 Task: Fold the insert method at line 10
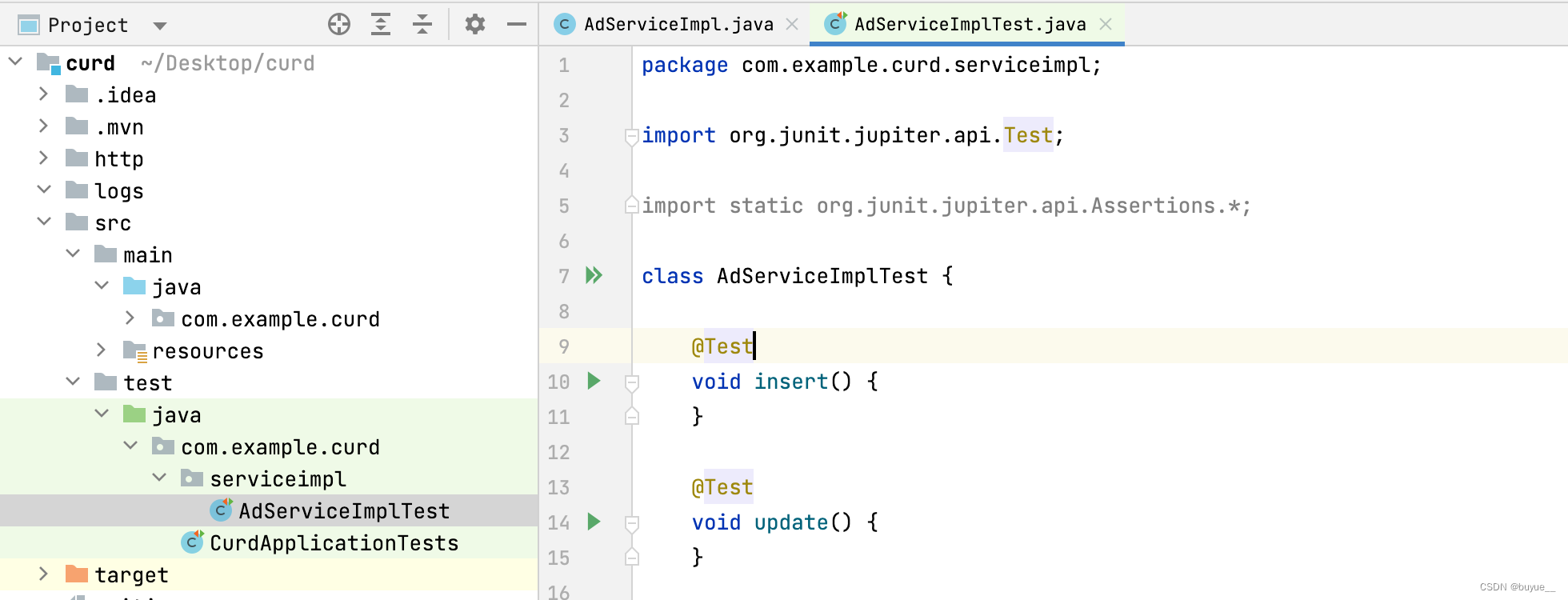631,382
